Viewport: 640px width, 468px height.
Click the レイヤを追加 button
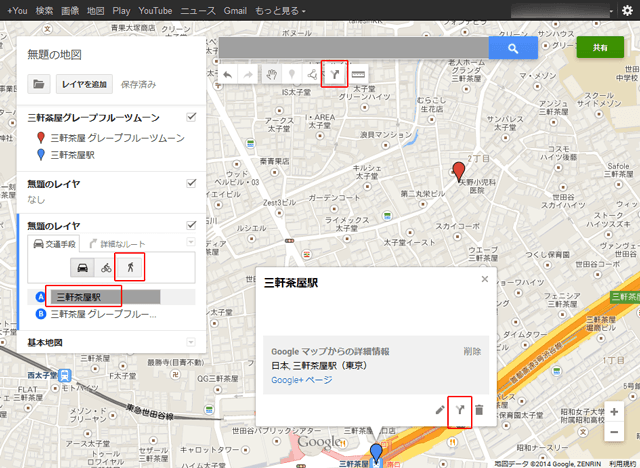tap(84, 84)
